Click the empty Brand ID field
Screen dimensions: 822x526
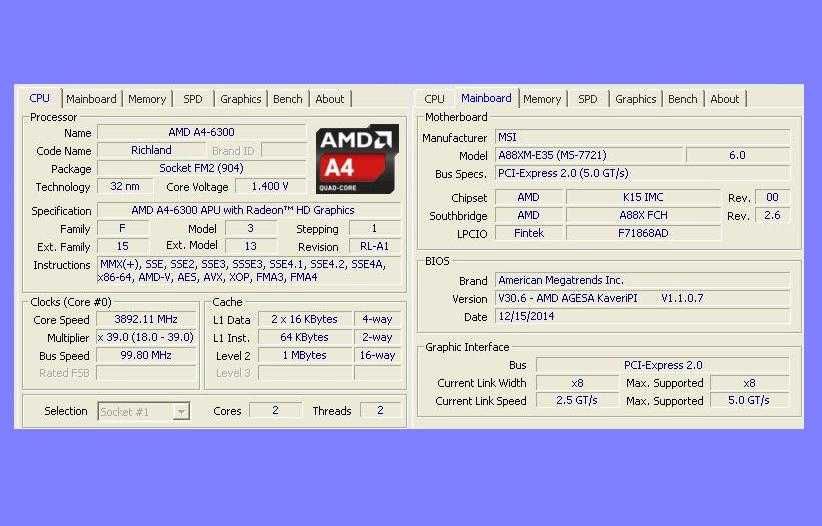point(284,151)
